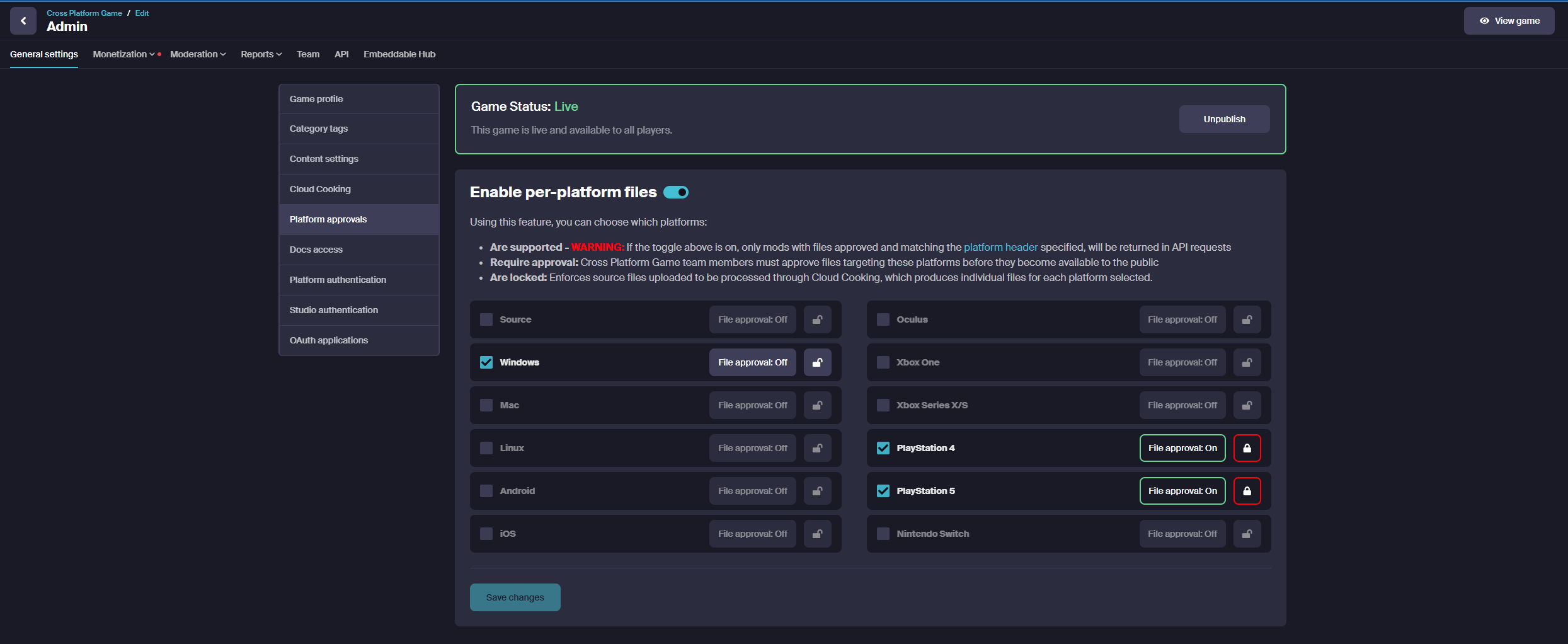The image size is (1568, 644).
Task: Click the View game button
Action: [1509, 21]
